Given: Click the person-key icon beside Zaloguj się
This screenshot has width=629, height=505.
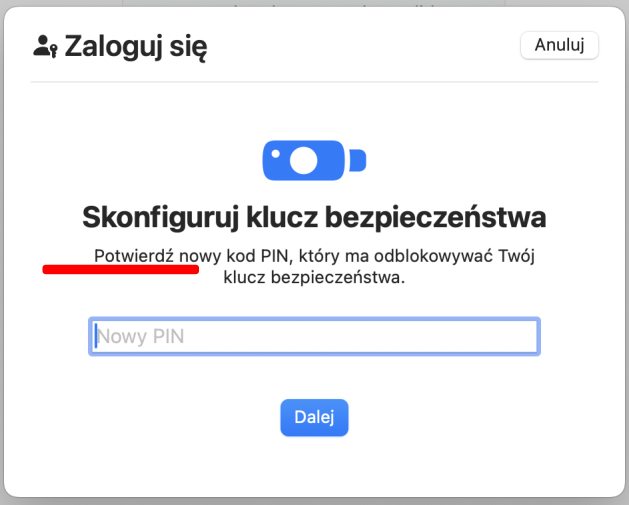Looking at the screenshot, I should (45, 46).
